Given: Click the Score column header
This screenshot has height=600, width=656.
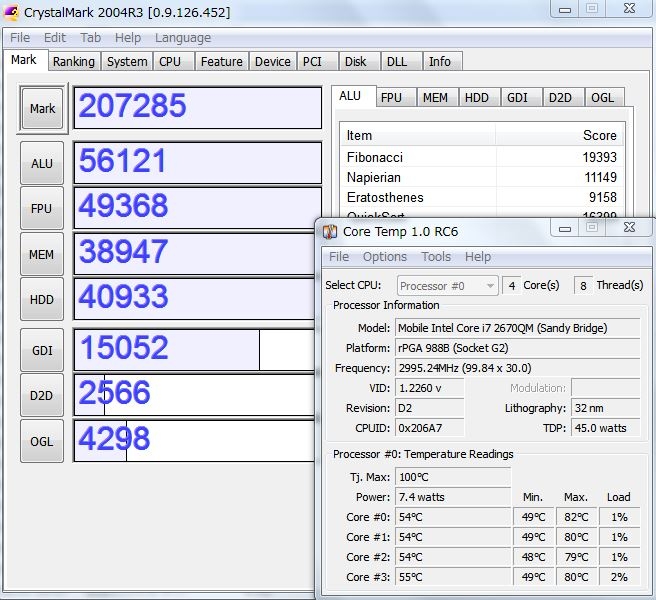Looking at the screenshot, I should tap(560, 136).
